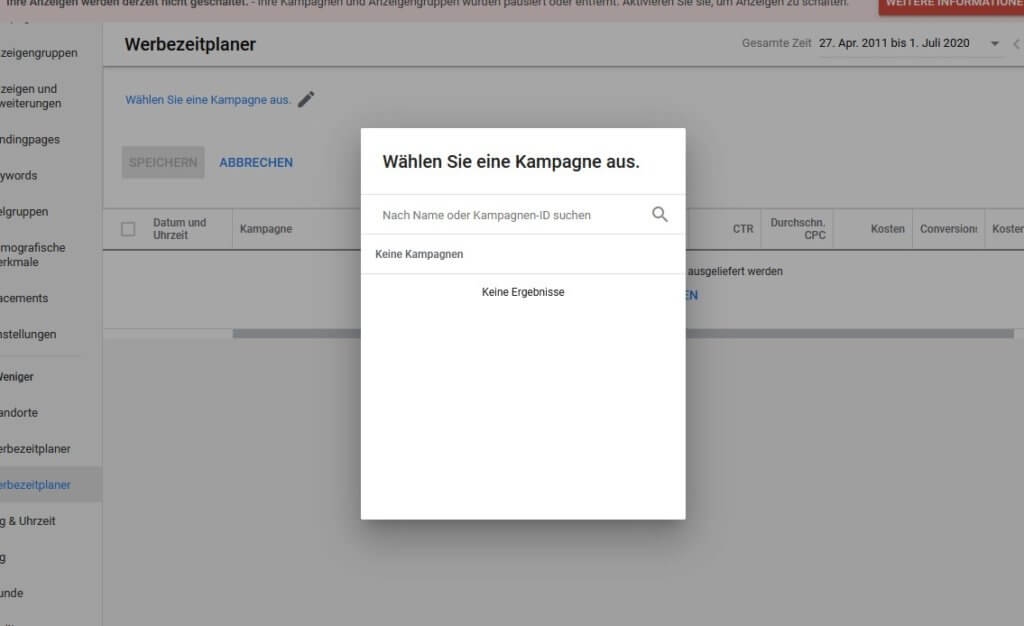The image size is (1024, 626).
Task: Click Abbrechen to cancel
Action: (x=256, y=162)
